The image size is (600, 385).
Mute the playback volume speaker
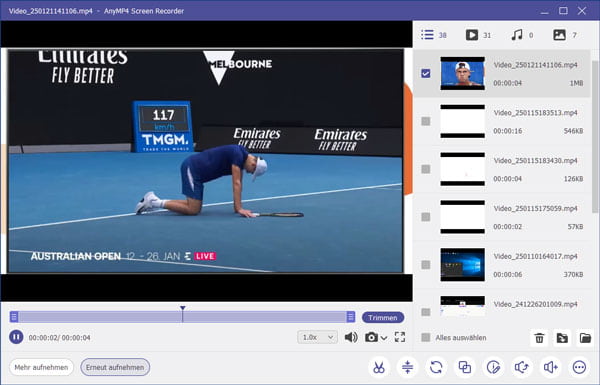[x=351, y=337]
